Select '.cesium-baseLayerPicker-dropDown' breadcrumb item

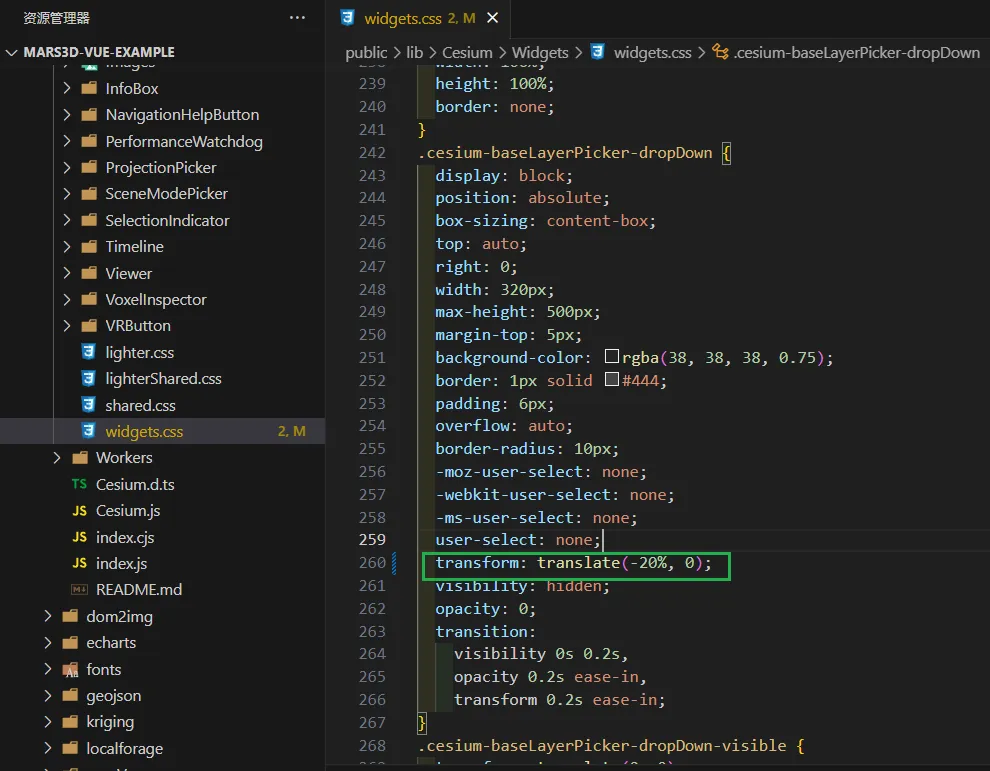click(856, 52)
